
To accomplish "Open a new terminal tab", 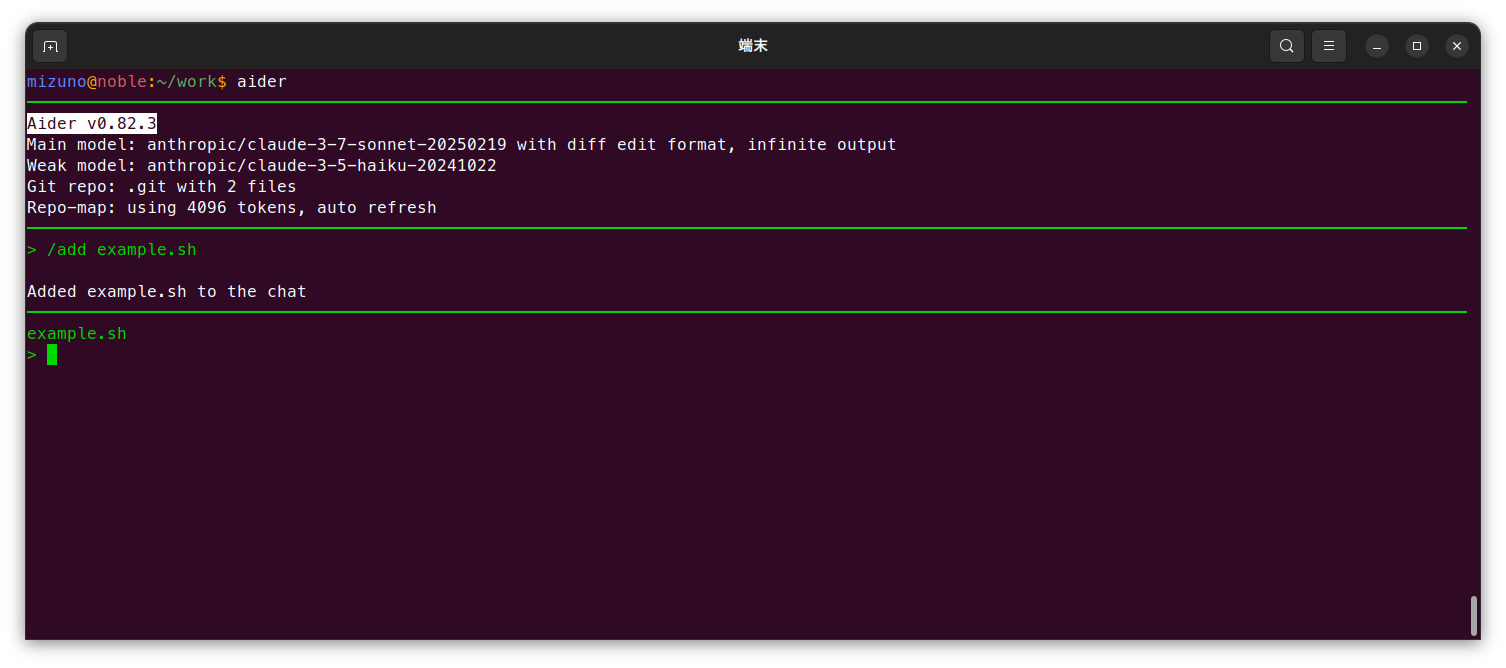I will [x=50, y=46].
